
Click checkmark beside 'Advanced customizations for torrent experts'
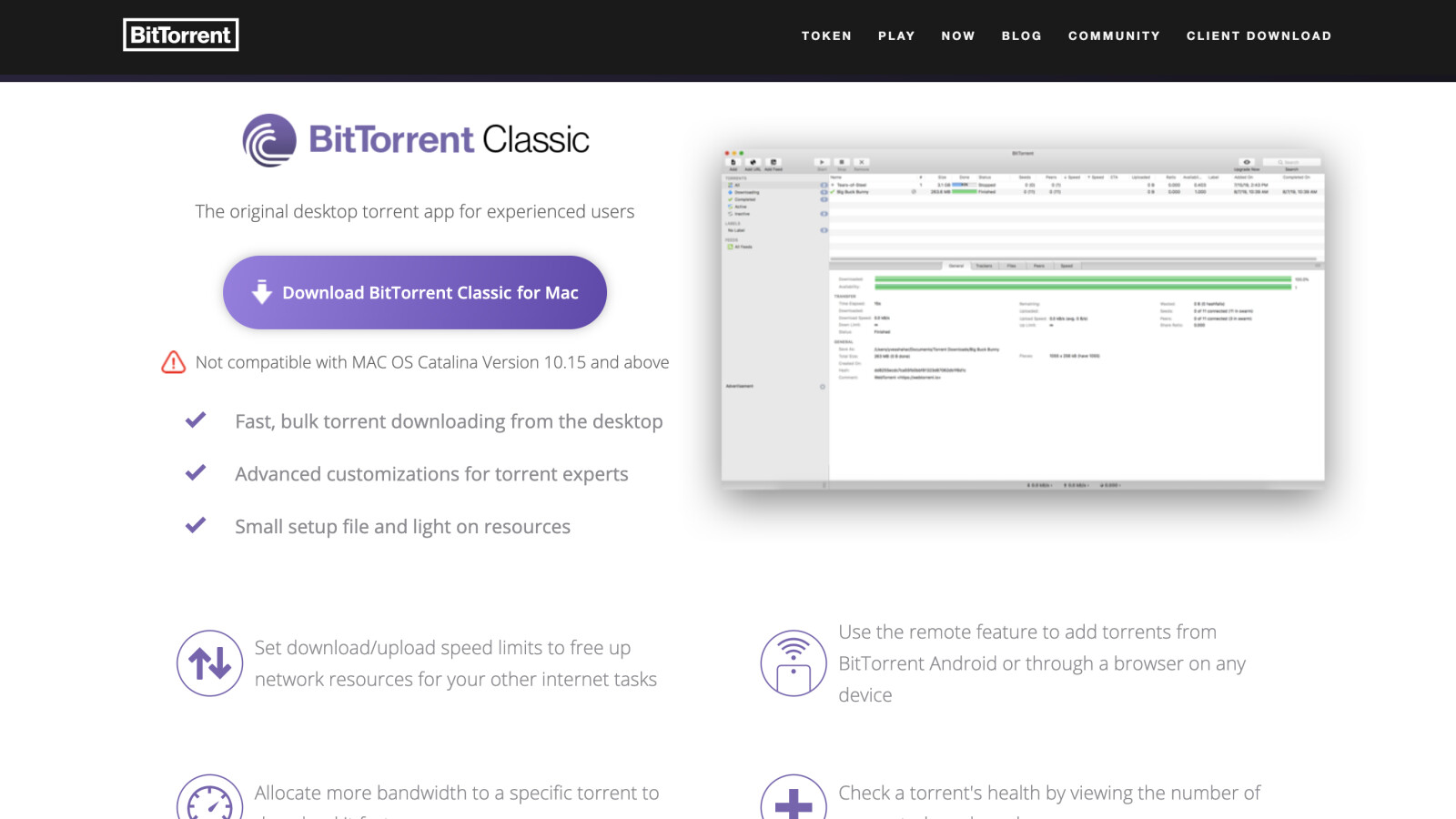click(196, 473)
